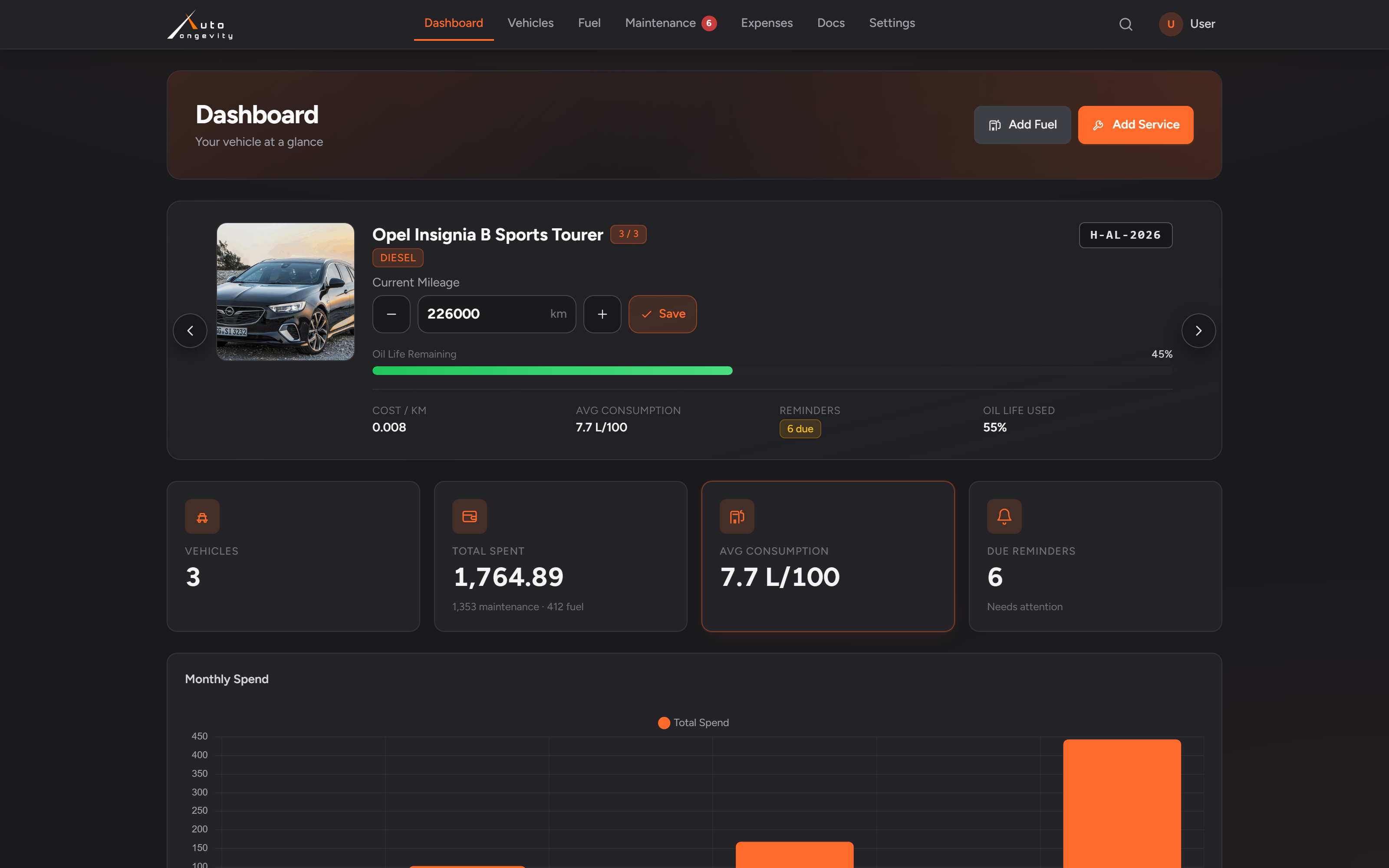The width and height of the screenshot is (1389, 868).
Task: Click the 7.7 L/100 Avg Consumption card value
Action: click(x=780, y=577)
